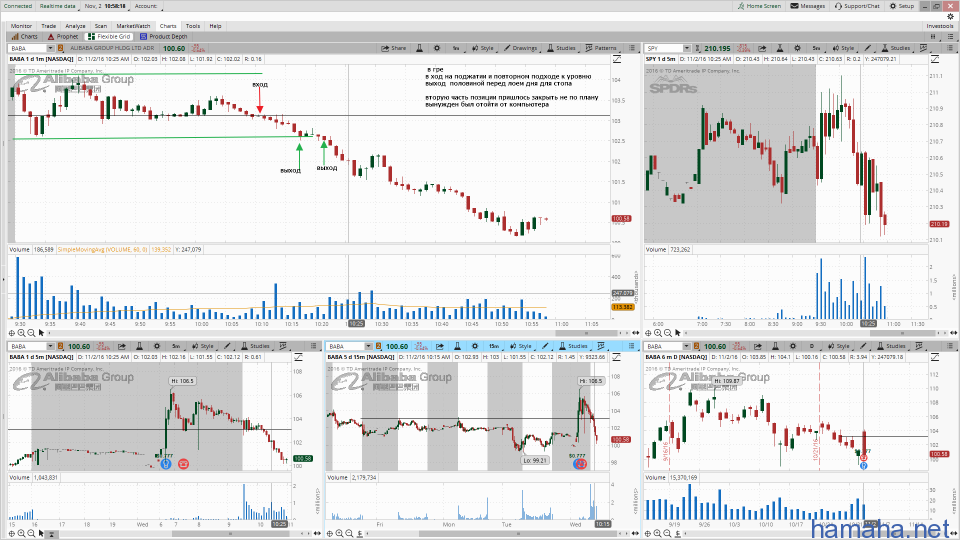Go to the MarketWatch tab
The width and height of the screenshot is (960, 540).
[133, 26]
